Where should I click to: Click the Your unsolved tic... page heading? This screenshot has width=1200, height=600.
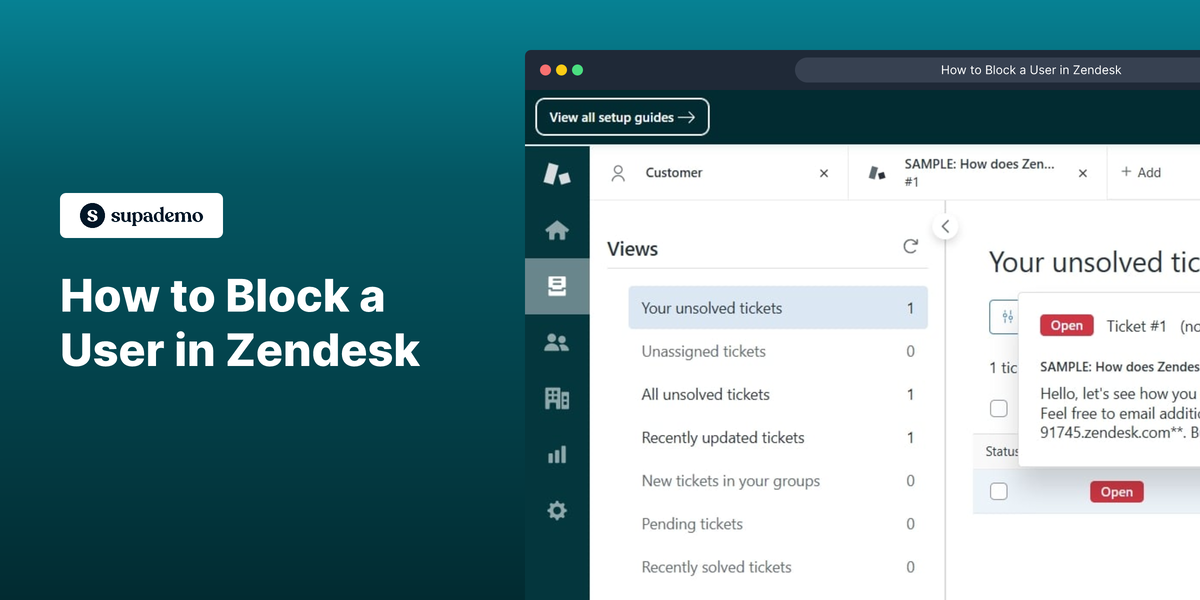point(1094,262)
